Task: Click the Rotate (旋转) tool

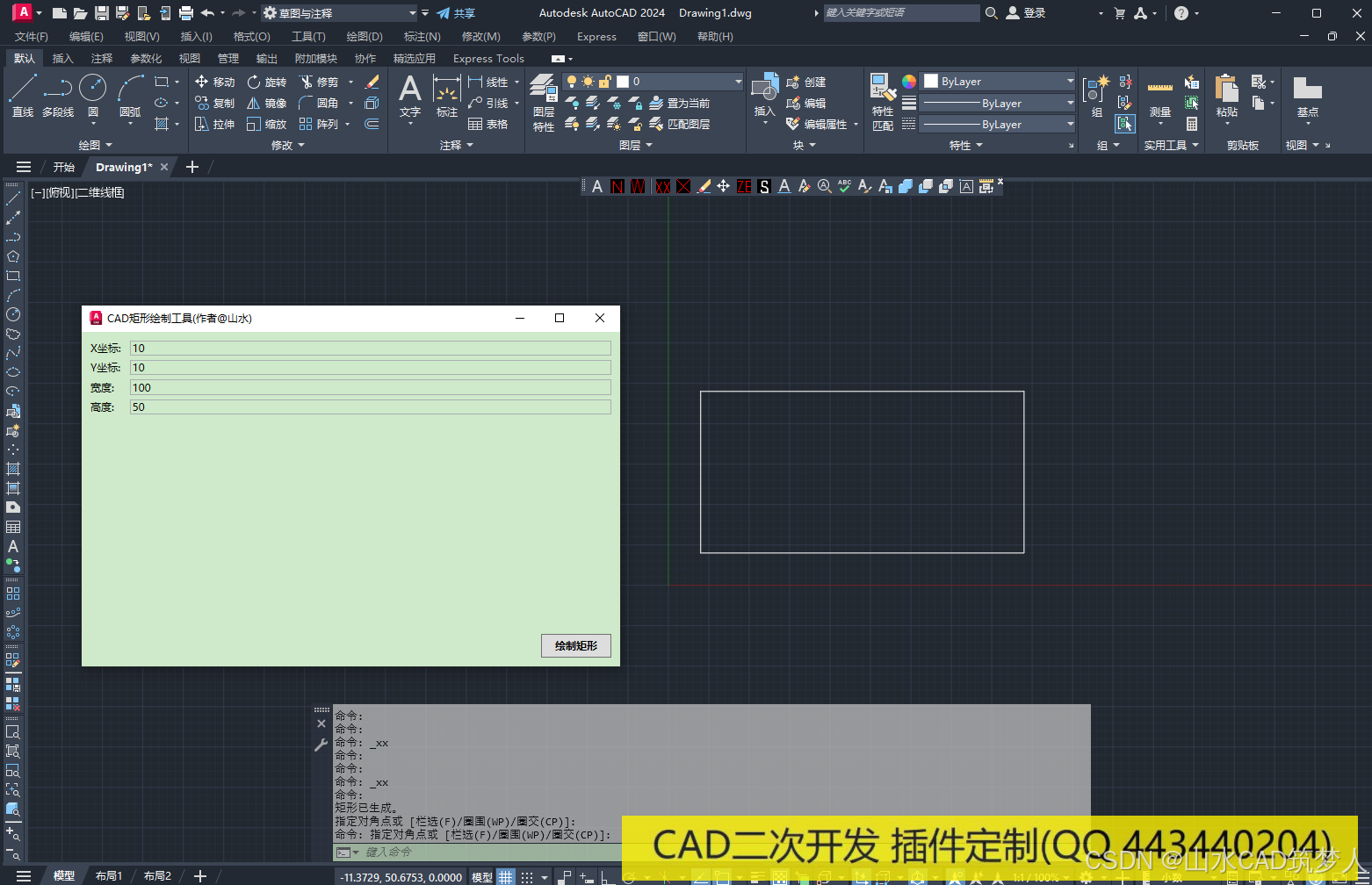Action: 267,82
